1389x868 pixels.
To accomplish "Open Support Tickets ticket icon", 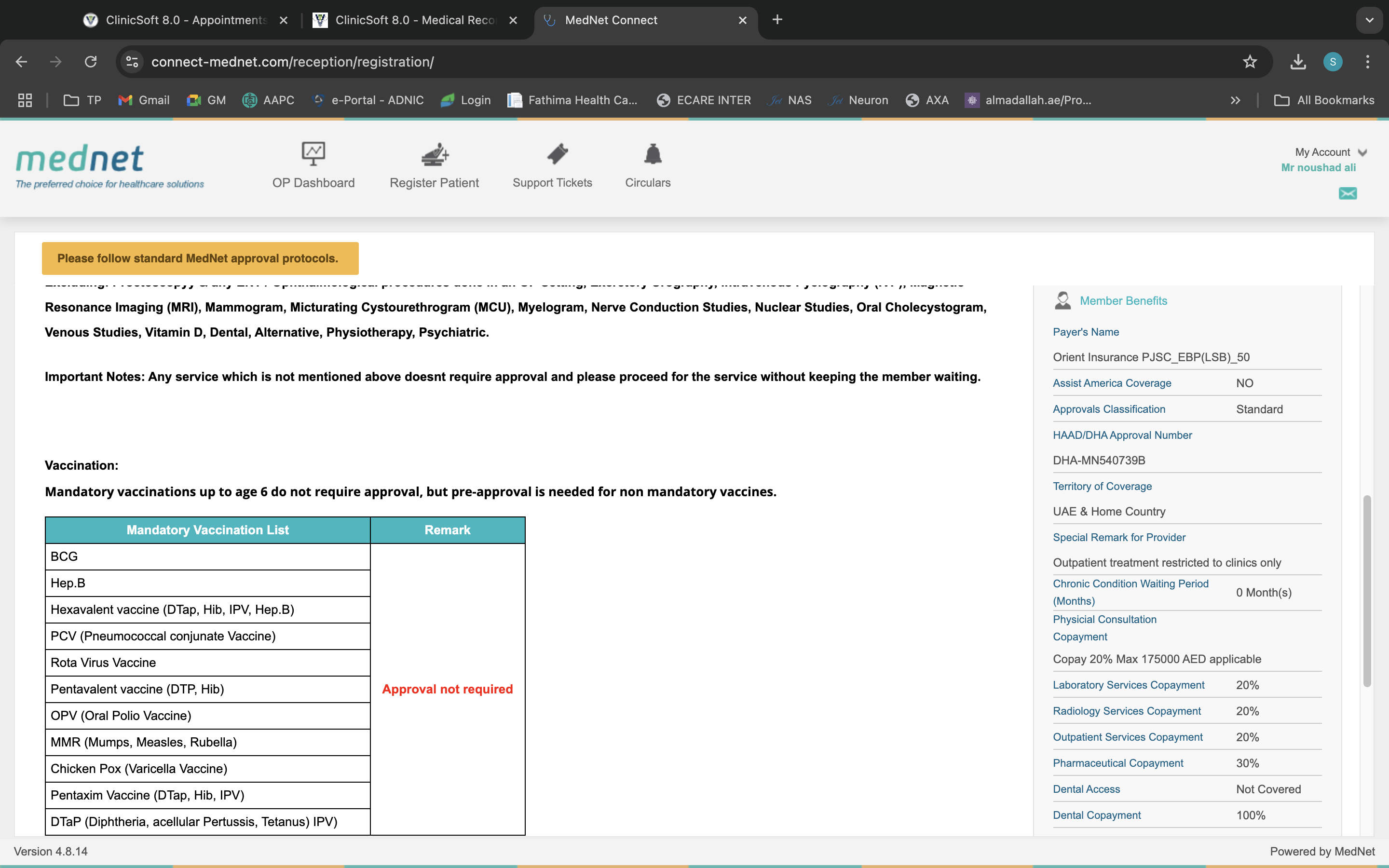I will click(557, 154).
